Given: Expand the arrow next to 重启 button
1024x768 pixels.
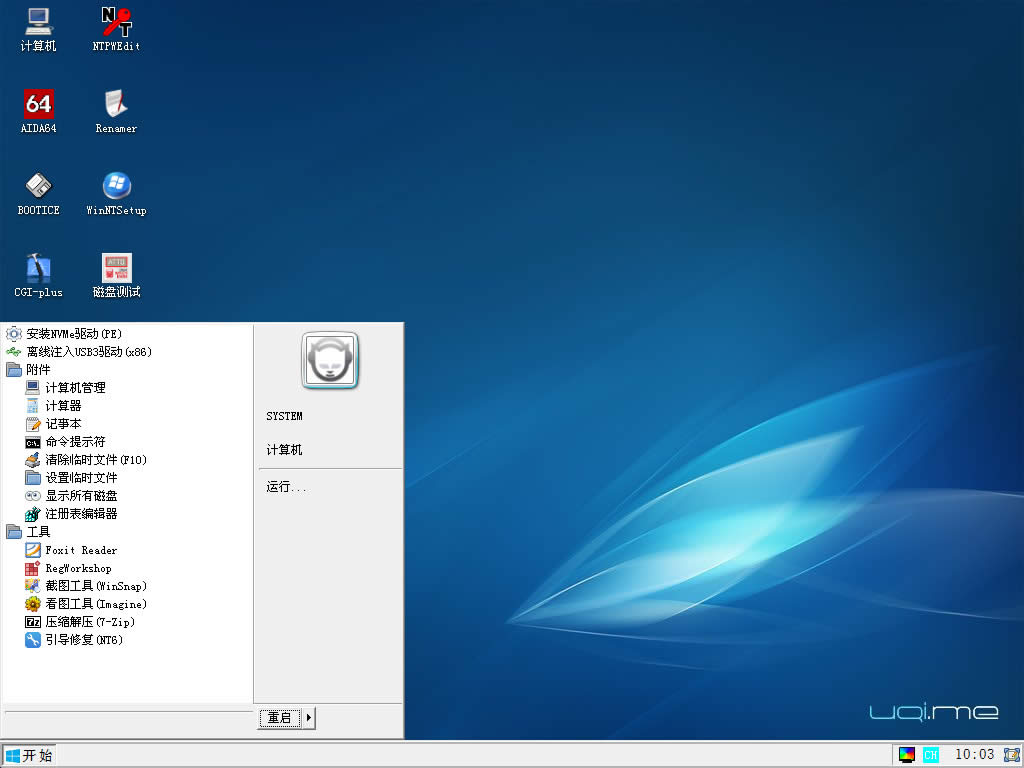Looking at the screenshot, I should pos(309,718).
